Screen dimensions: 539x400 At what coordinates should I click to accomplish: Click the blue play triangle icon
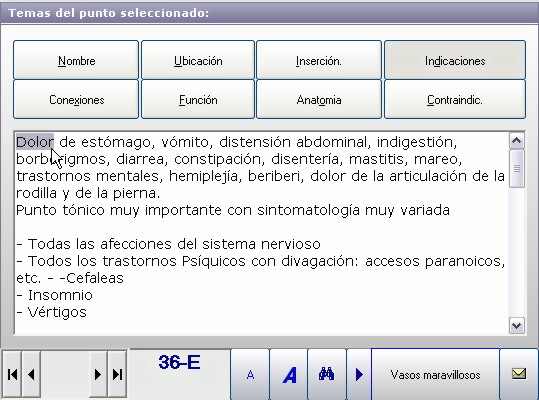359,375
